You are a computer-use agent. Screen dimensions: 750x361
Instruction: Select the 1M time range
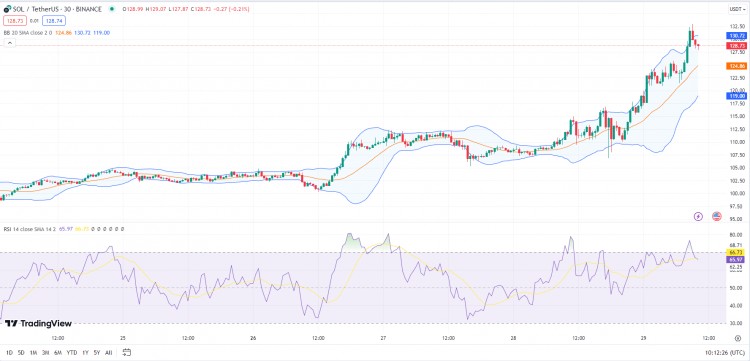pyautogui.click(x=33, y=352)
